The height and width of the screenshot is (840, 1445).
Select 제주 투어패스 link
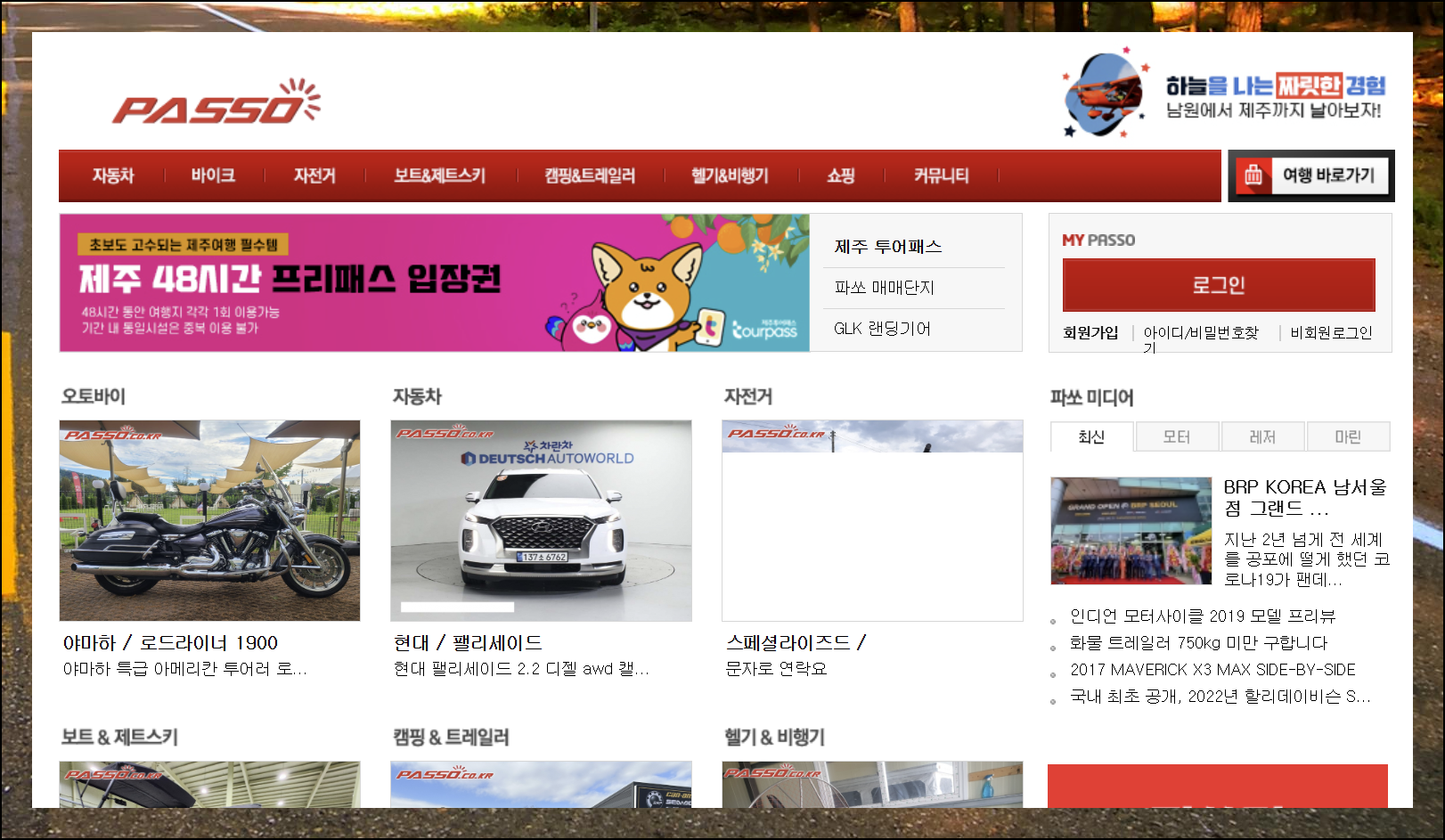888,247
